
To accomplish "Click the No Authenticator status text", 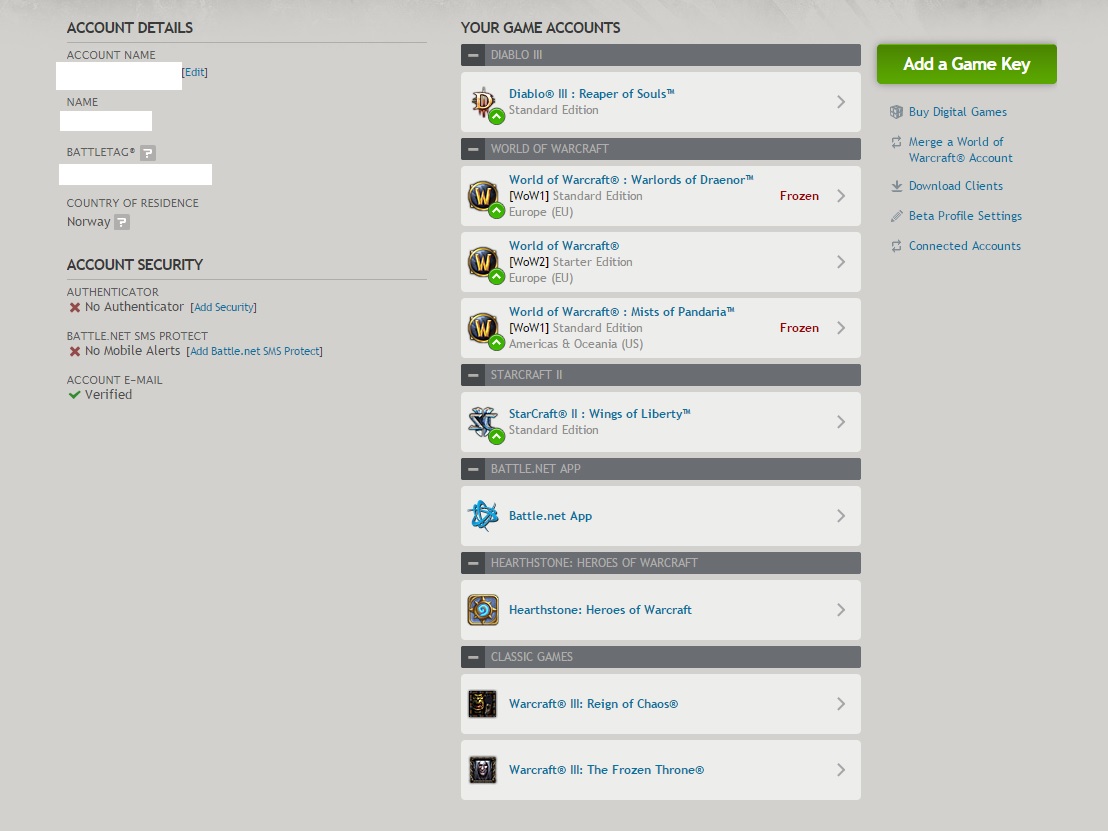I will 134,307.
